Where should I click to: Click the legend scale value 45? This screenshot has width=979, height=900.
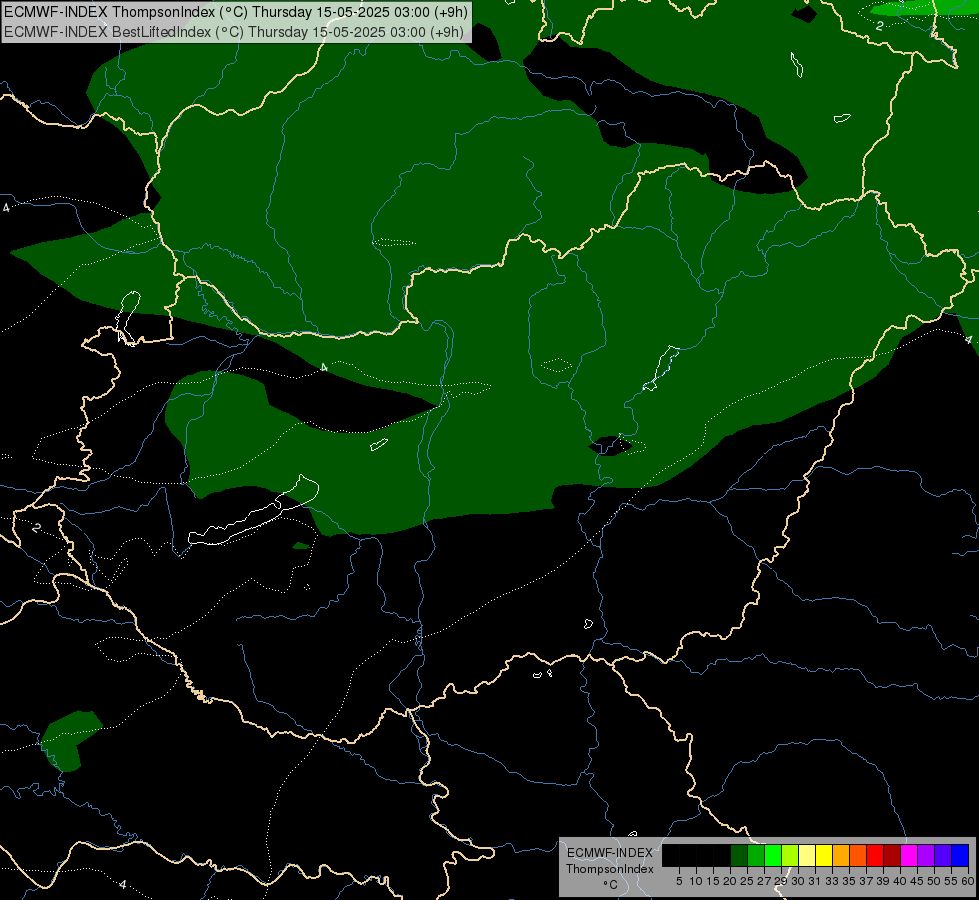(917, 881)
